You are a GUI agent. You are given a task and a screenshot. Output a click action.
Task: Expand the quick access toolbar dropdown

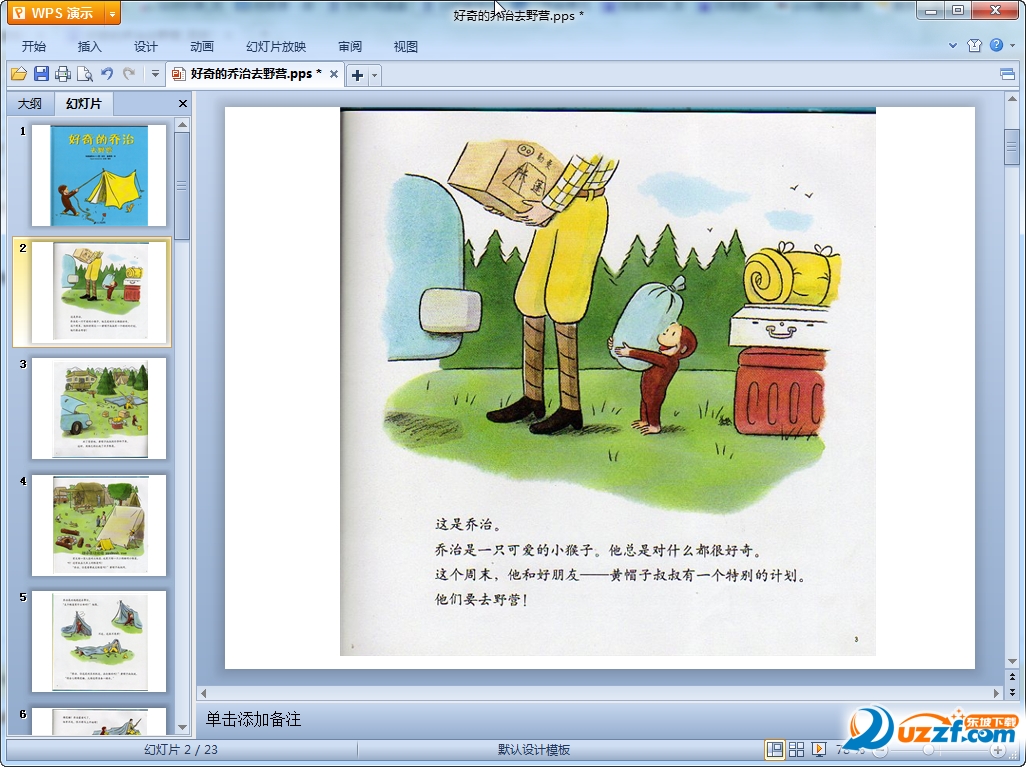[x=155, y=74]
